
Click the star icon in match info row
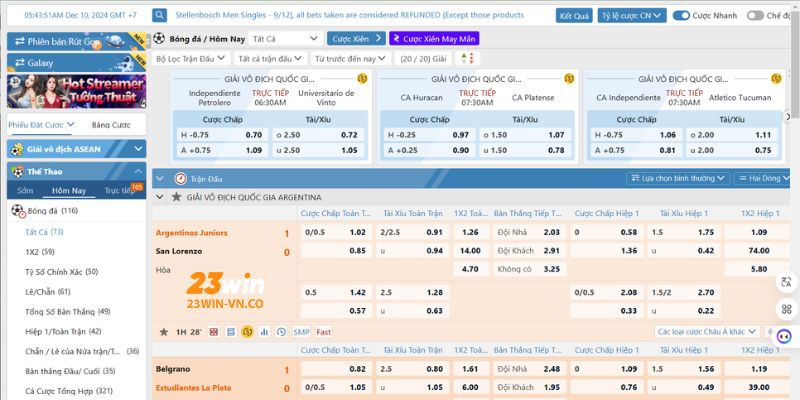click(x=165, y=331)
